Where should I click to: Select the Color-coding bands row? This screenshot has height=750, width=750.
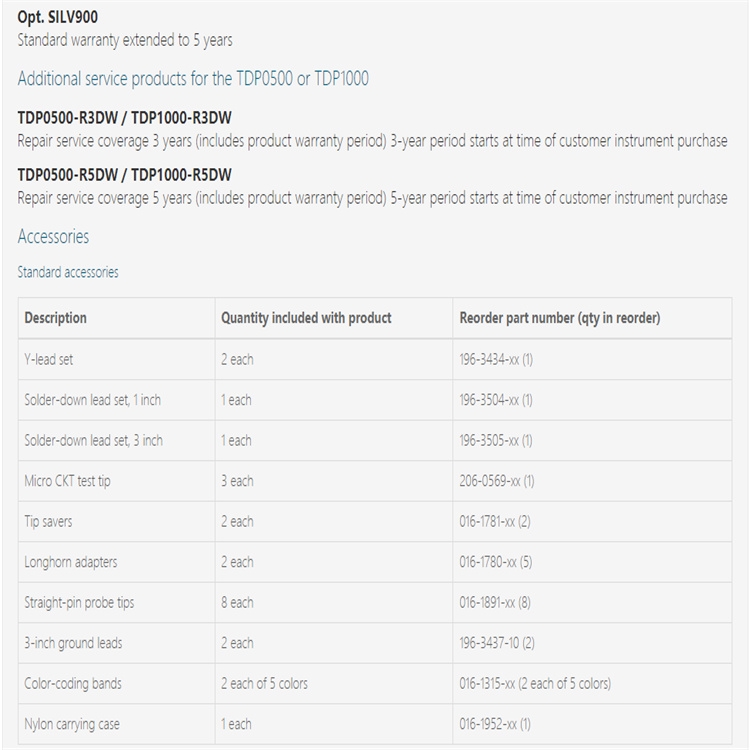click(73, 683)
